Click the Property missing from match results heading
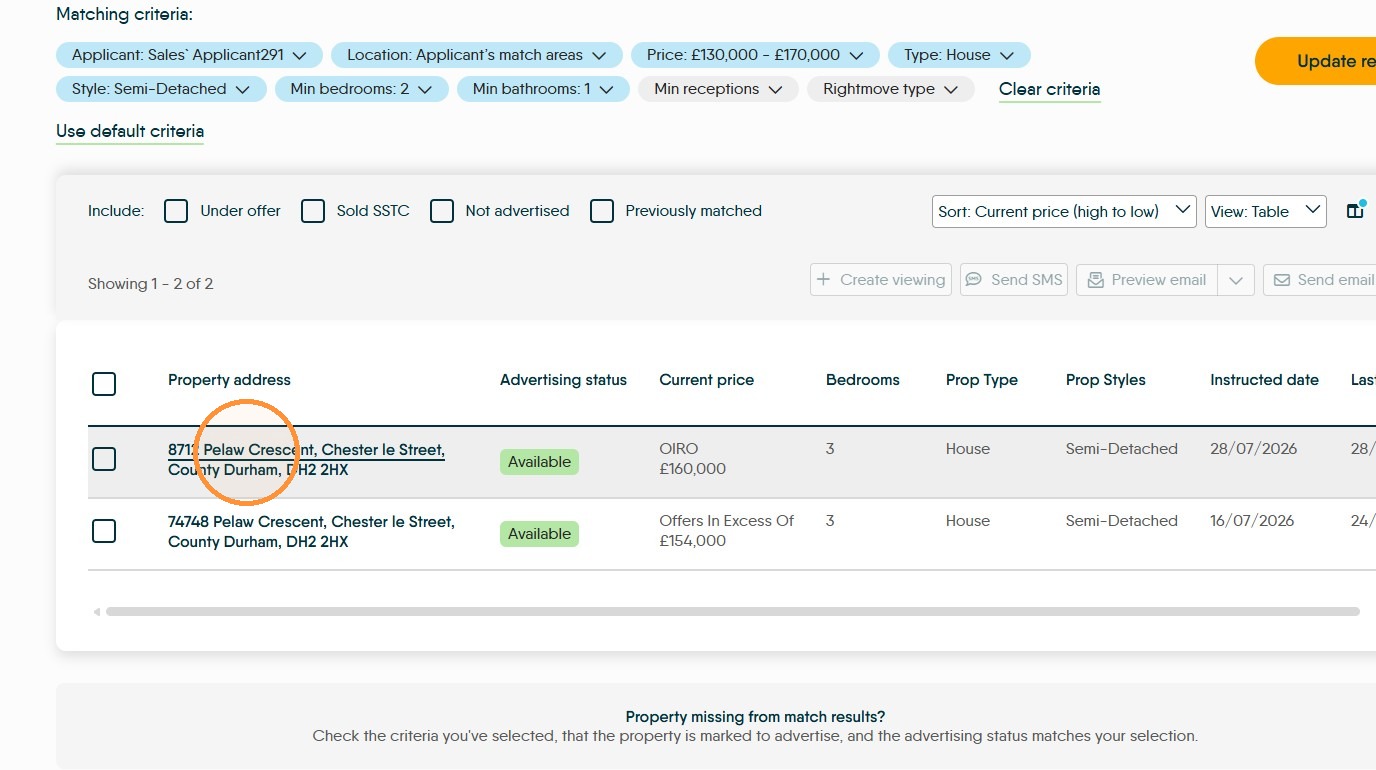This screenshot has width=1376, height=770. click(755, 717)
